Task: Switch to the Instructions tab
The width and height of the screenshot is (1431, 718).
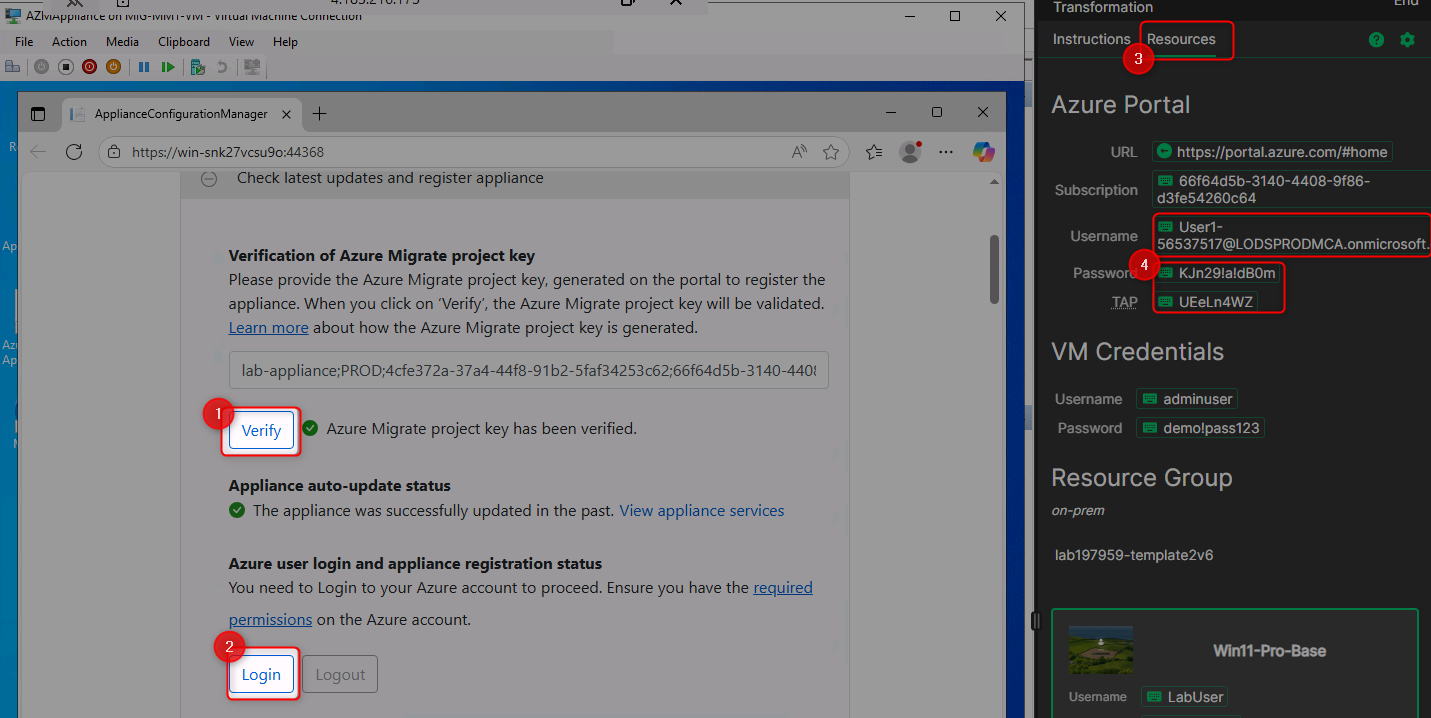Action: (x=1091, y=39)
